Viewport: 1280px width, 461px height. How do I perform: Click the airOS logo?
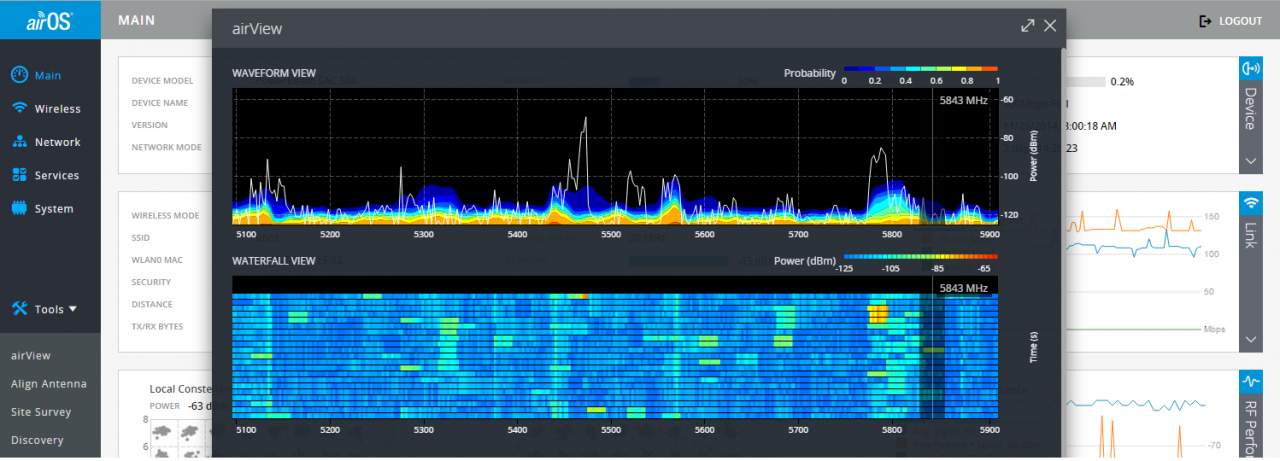pyautogui.click(x=50, y=20)
